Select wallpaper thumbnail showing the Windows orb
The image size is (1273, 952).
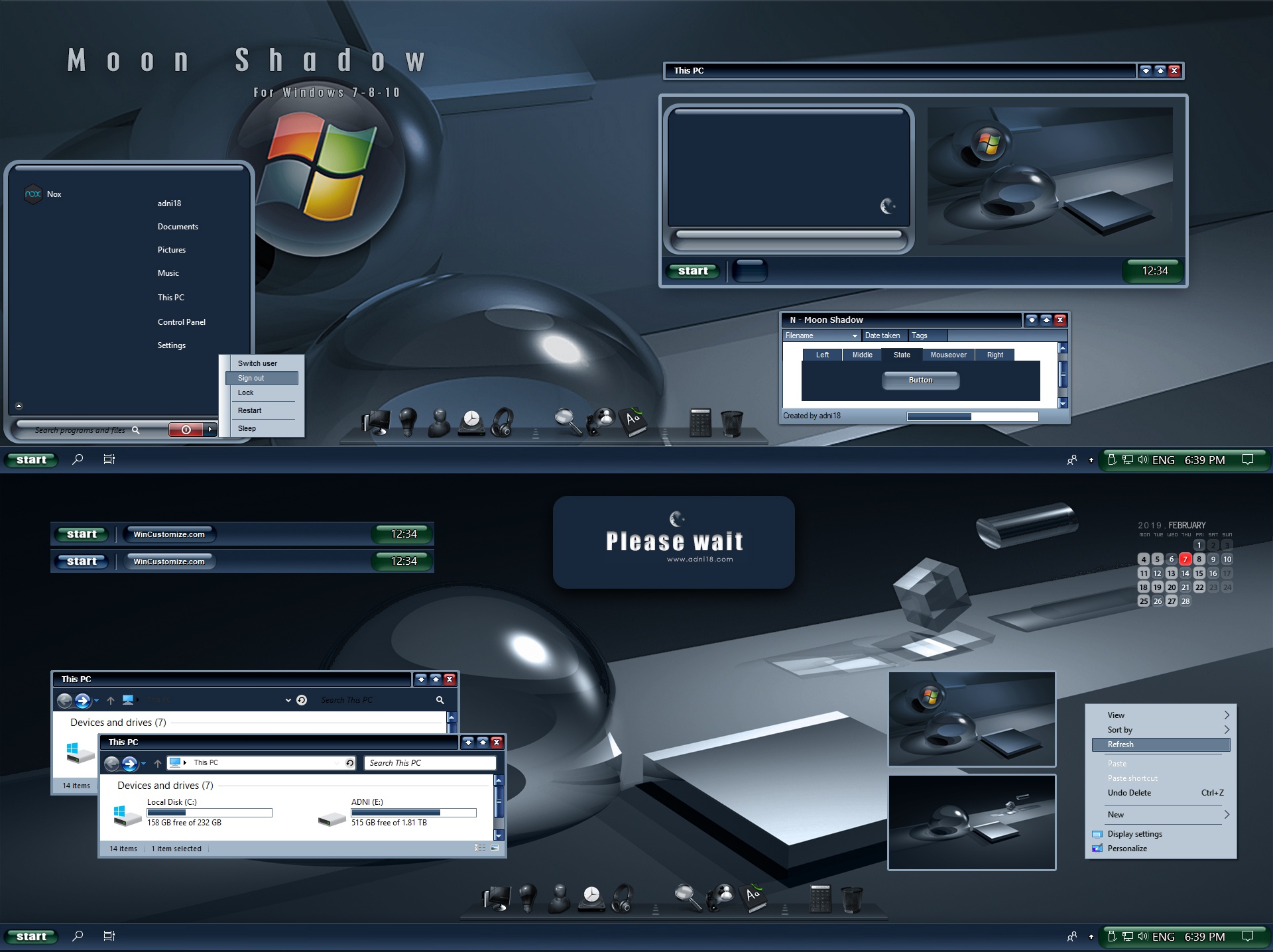971,719
